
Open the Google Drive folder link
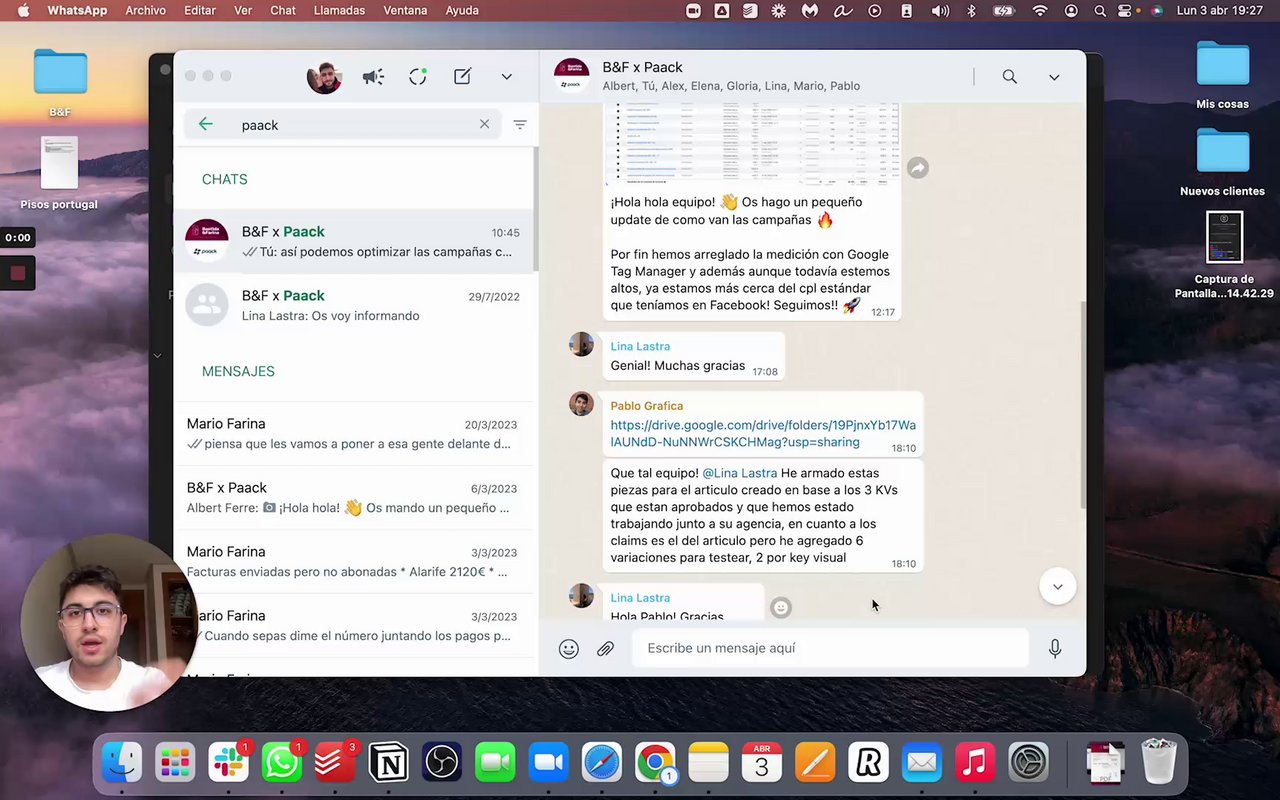(763, 433)
